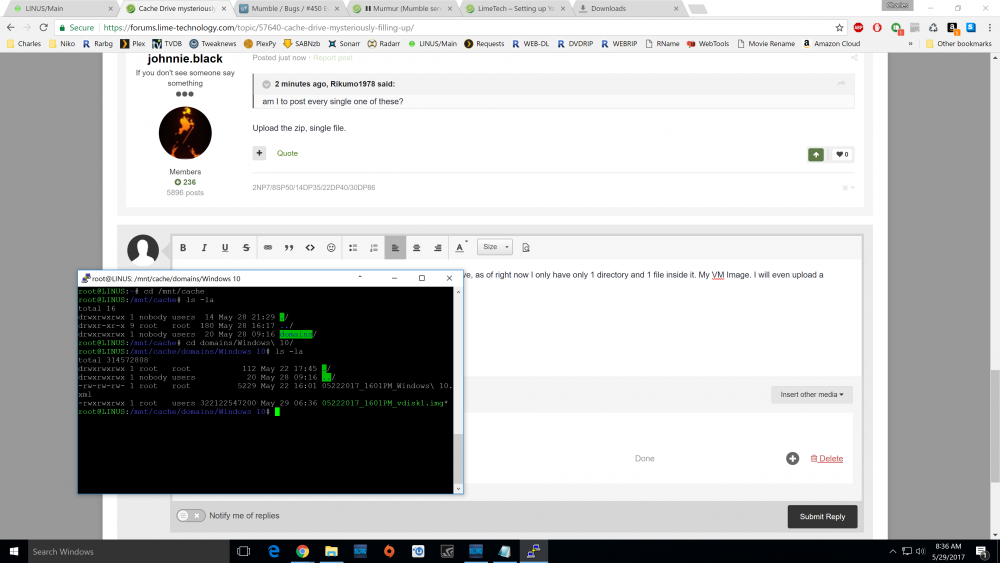Open a new browser tab
The image size is (1000, 563).
[x=698, y=9]
